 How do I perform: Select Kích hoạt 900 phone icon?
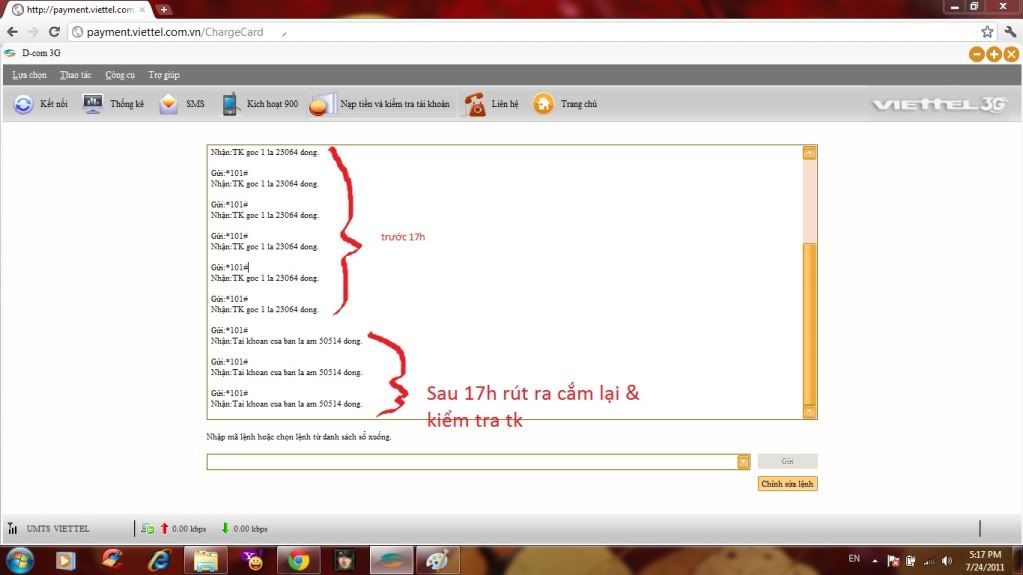pyautogui.click(x=231, y=104)
